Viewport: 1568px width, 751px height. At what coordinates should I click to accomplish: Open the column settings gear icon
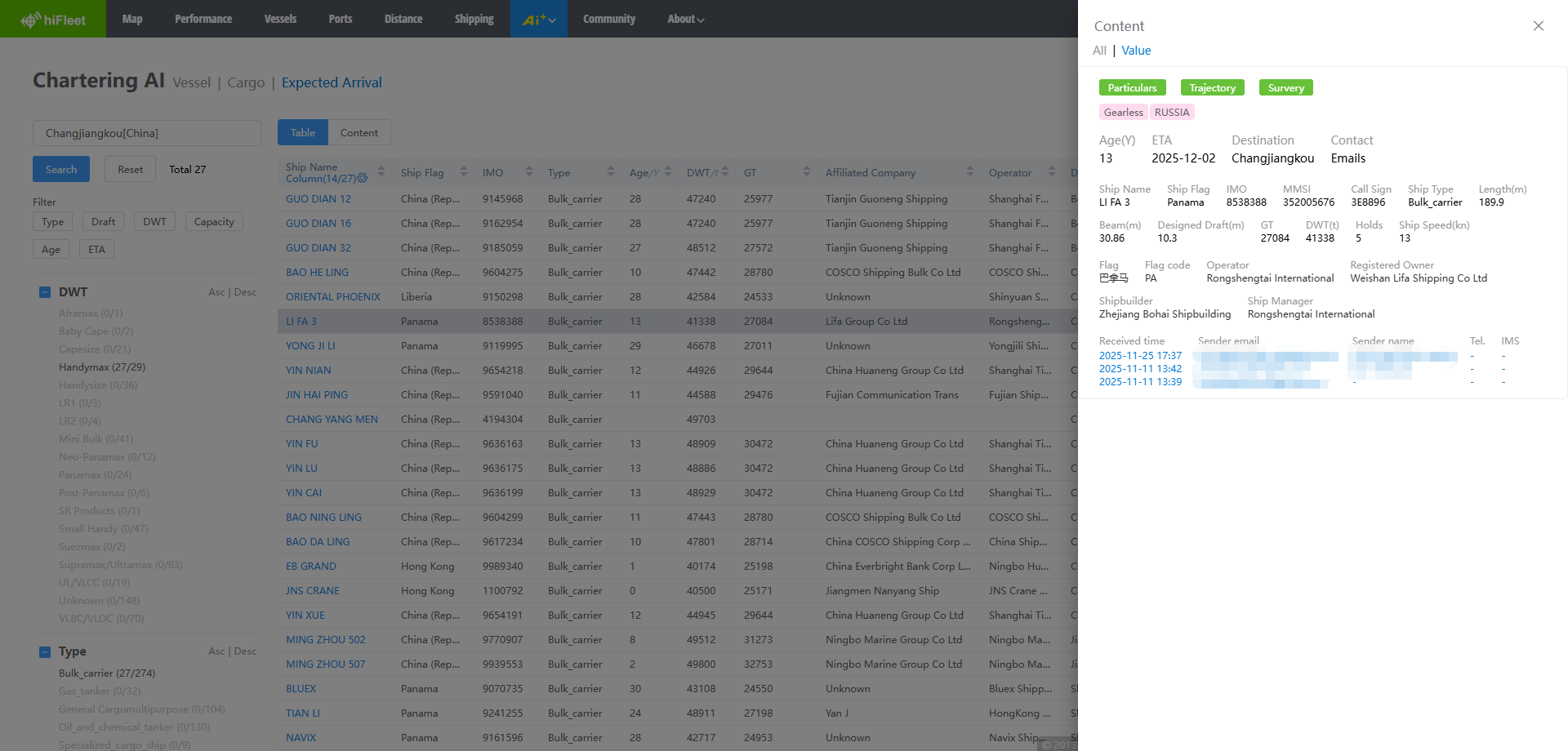click(363, 179)
